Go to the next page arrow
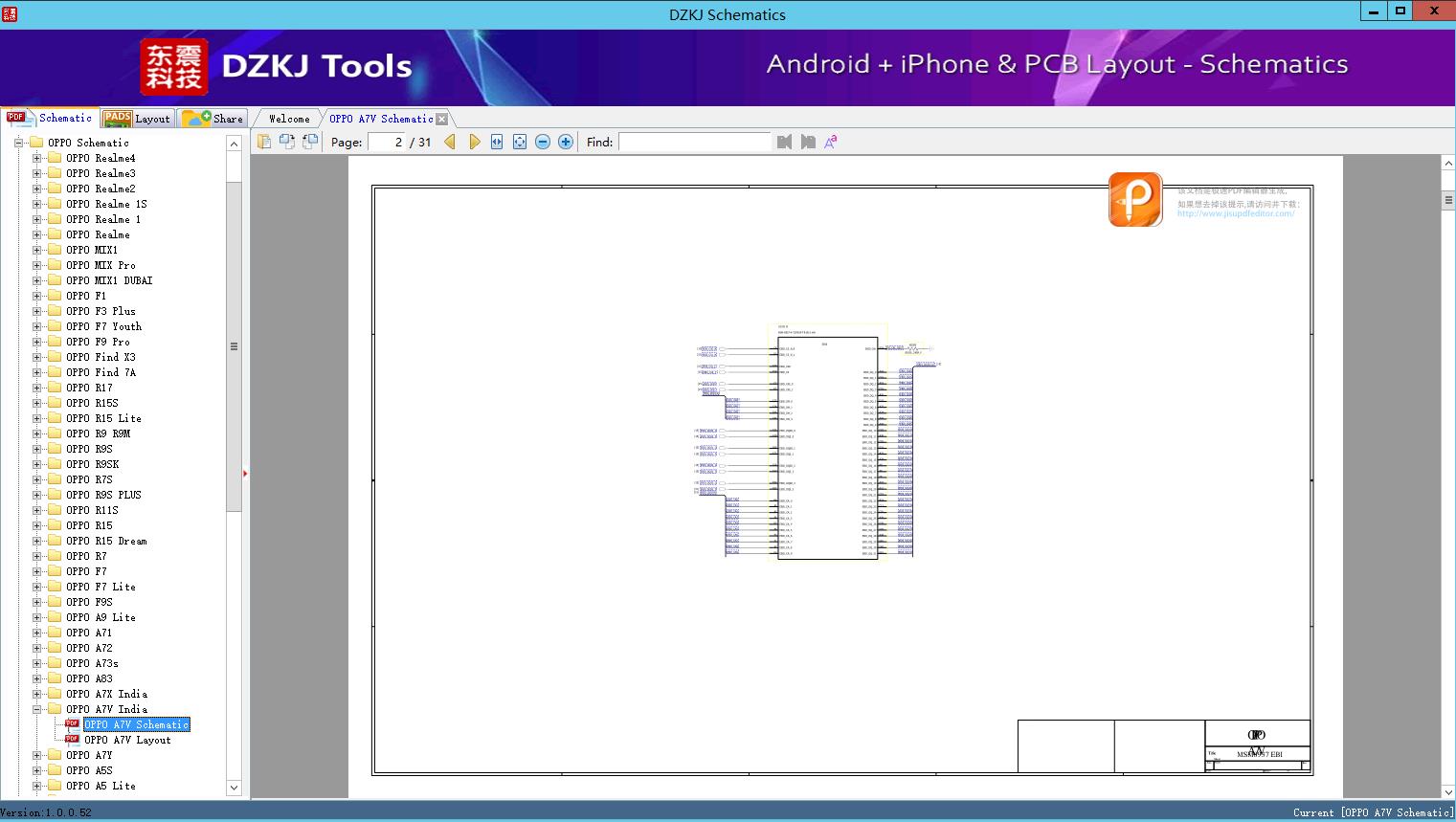Viewport: 1456px width, 822px height. click(474, 142)
